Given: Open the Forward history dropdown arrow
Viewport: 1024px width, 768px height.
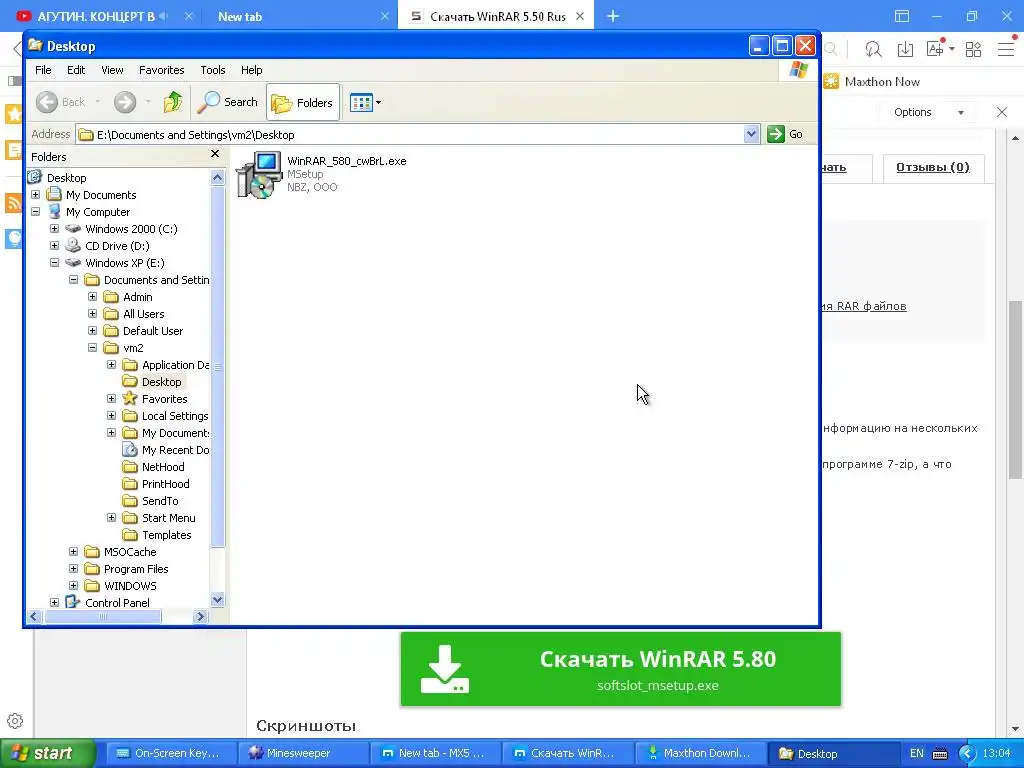Looking at the screenshot, I should 148,102.
